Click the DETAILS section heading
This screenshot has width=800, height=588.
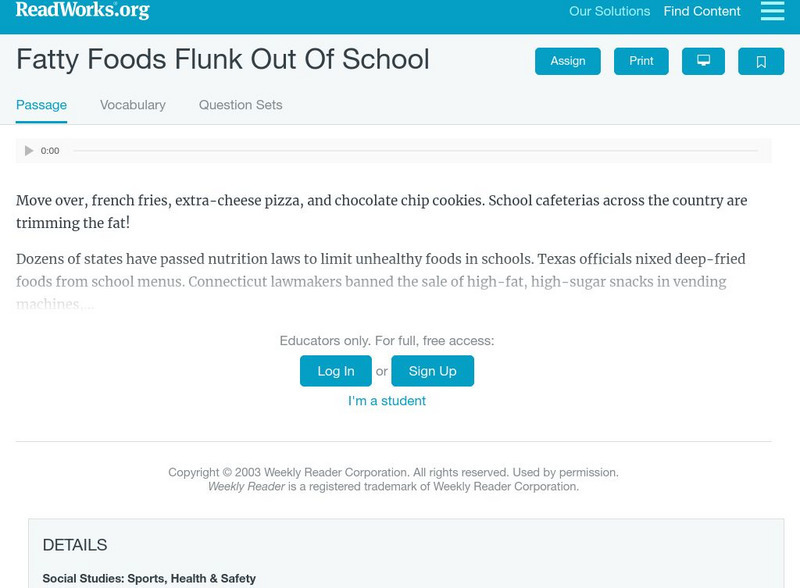(x=75, y=545)
